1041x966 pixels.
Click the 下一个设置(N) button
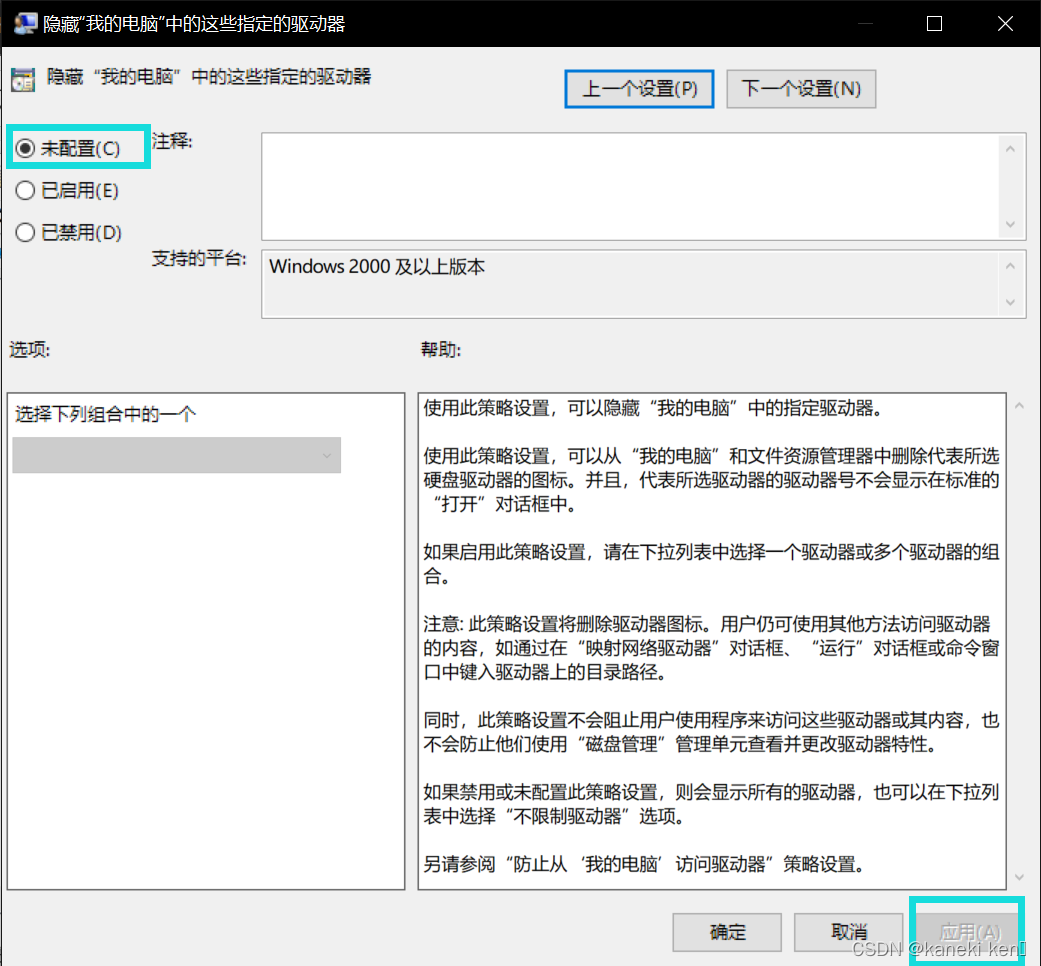point(800,88)
